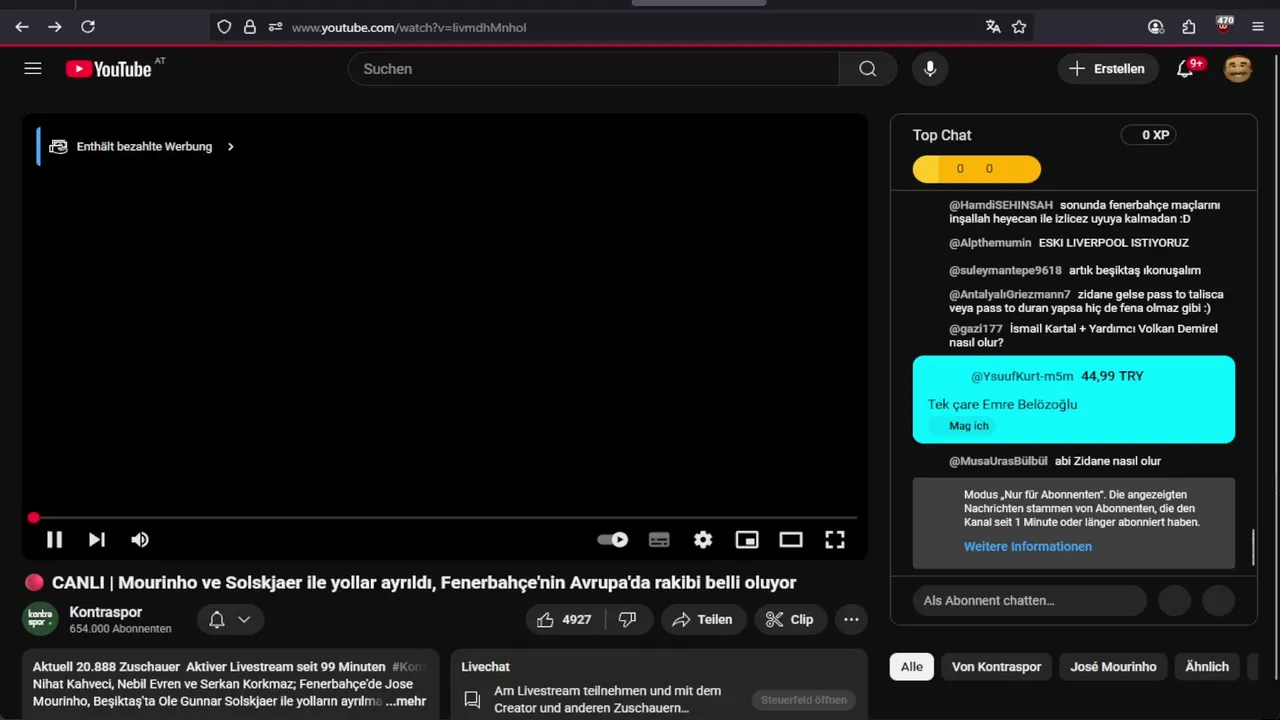Expand the Enthält bezahlte Werbung notice
This screenshot has height=720, width=1280.
[x=143, y=146]
